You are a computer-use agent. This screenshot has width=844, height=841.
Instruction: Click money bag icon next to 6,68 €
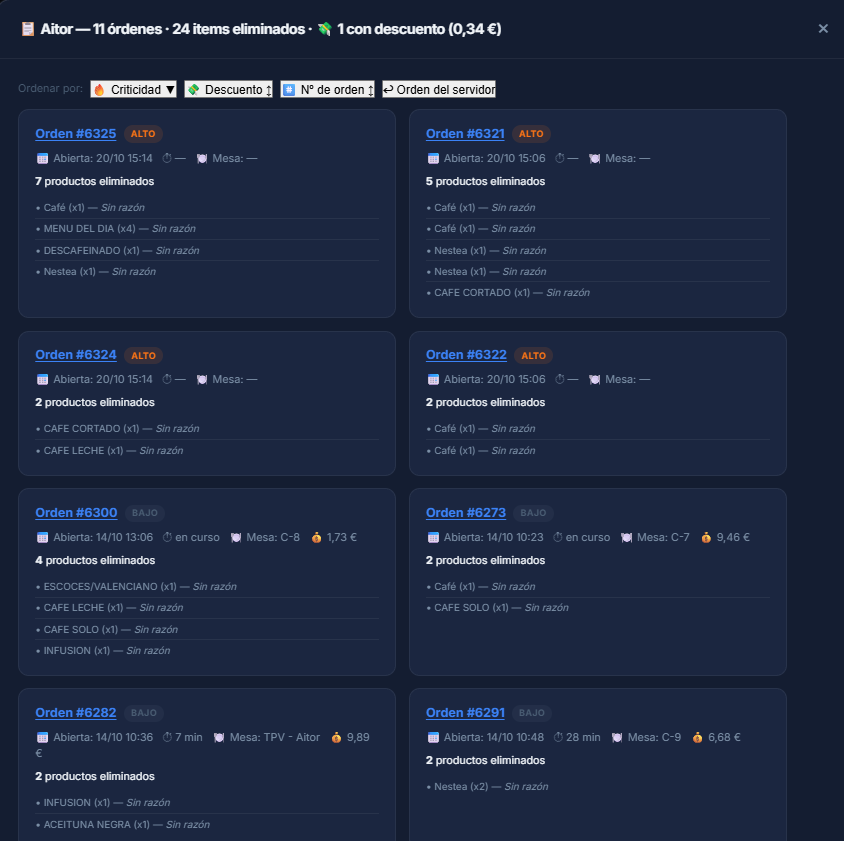(697, 738)
